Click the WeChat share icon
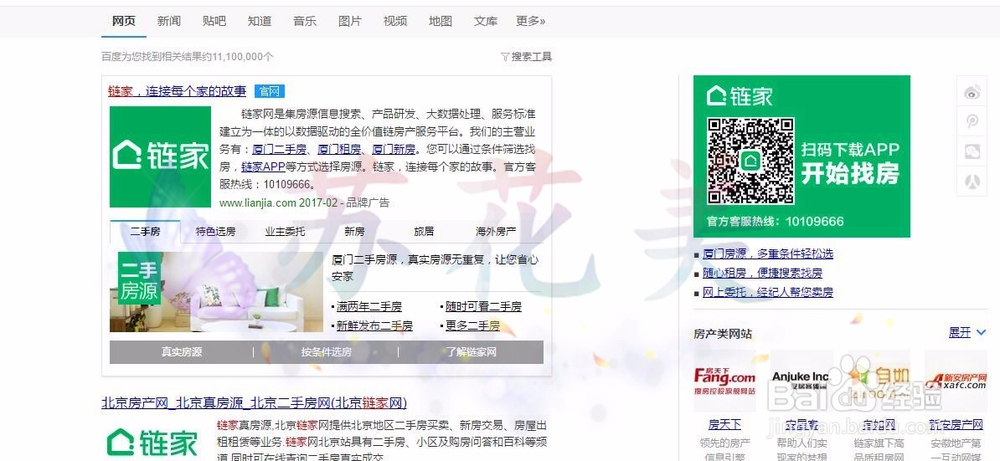Image resolution: width=1000 pixels, height=461 pixels. point(972,151)
